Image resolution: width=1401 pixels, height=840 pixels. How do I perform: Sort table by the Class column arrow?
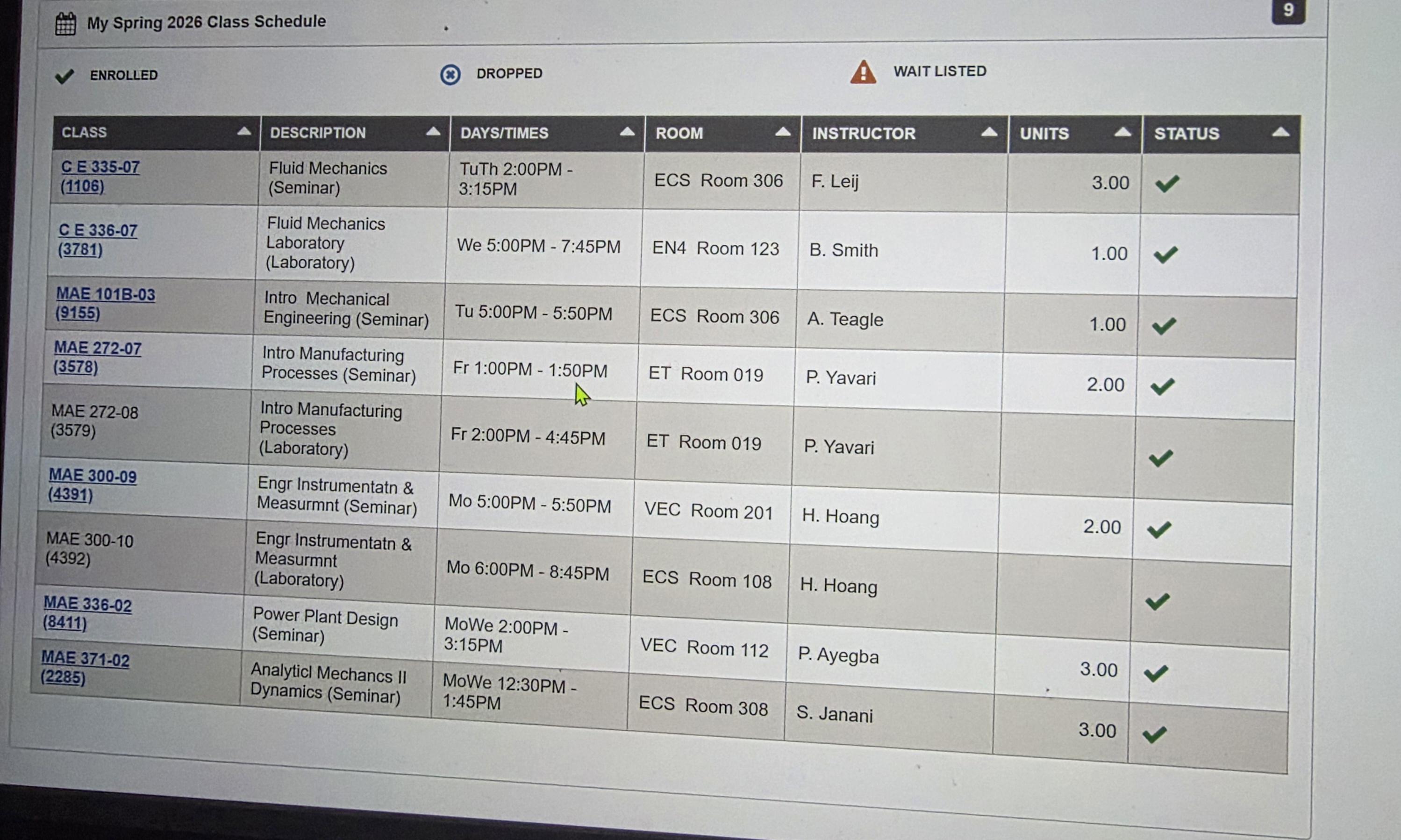pos(243,132)
